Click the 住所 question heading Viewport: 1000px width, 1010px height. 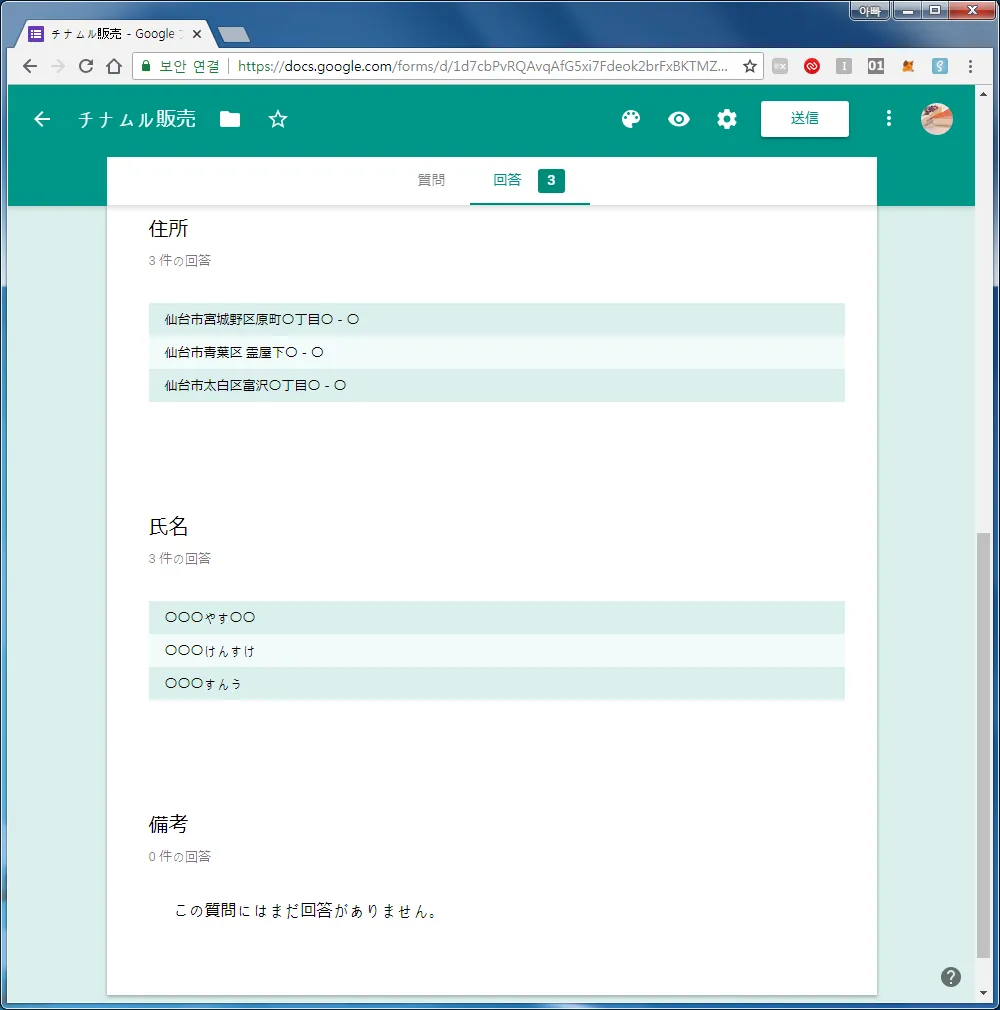coord(169,229)
